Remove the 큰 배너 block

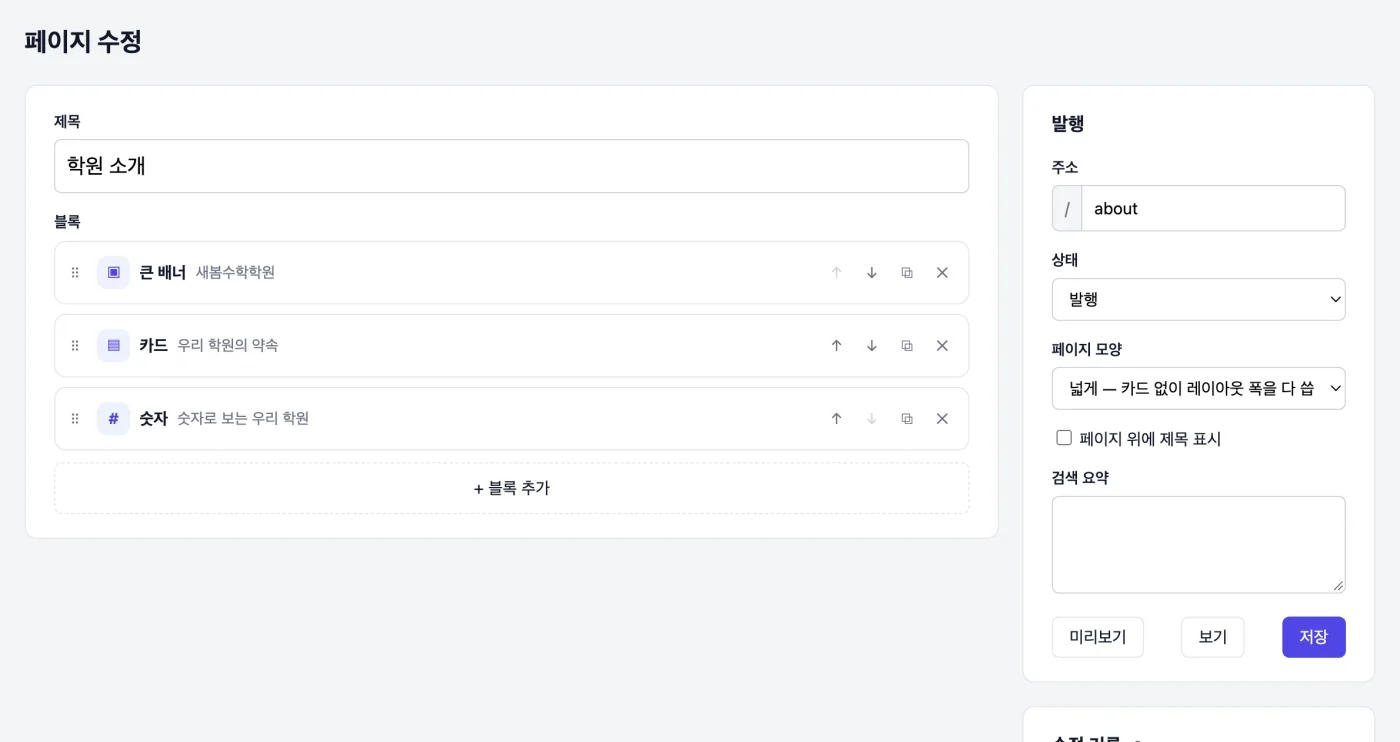942,273
